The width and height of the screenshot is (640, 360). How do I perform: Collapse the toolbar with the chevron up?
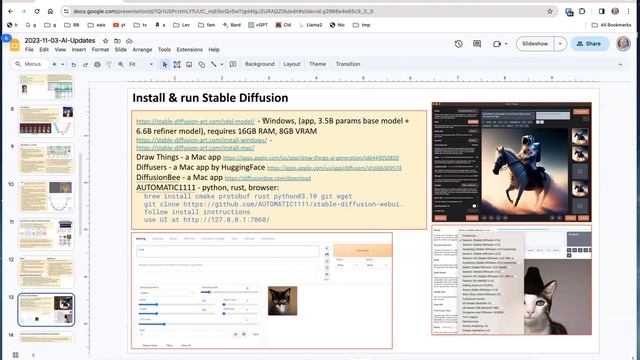click(x=620, y=64)
